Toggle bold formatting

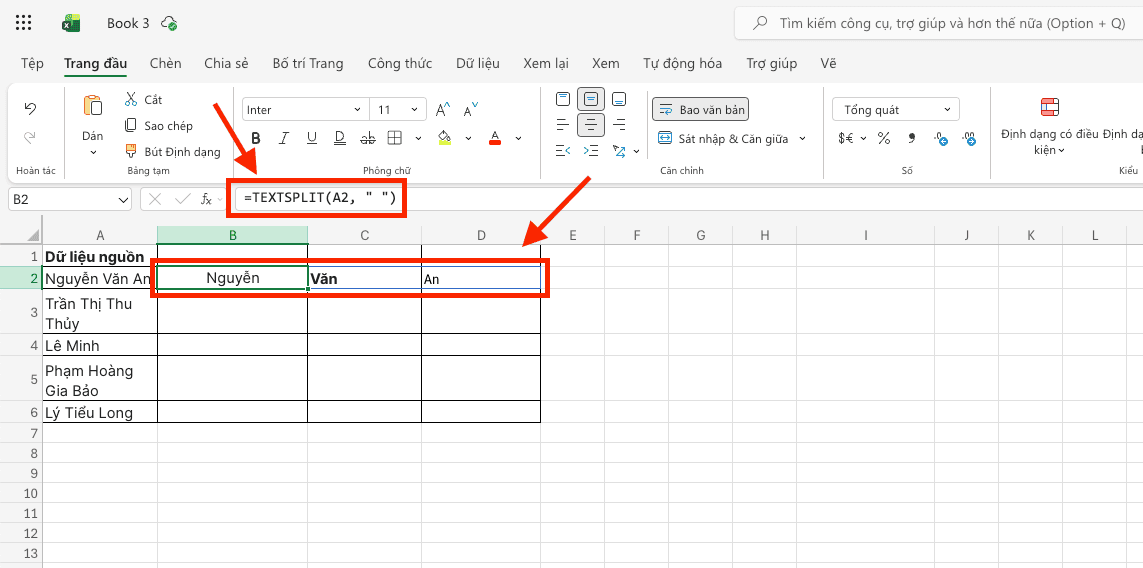pyautogui.click(x=256, y=138)
